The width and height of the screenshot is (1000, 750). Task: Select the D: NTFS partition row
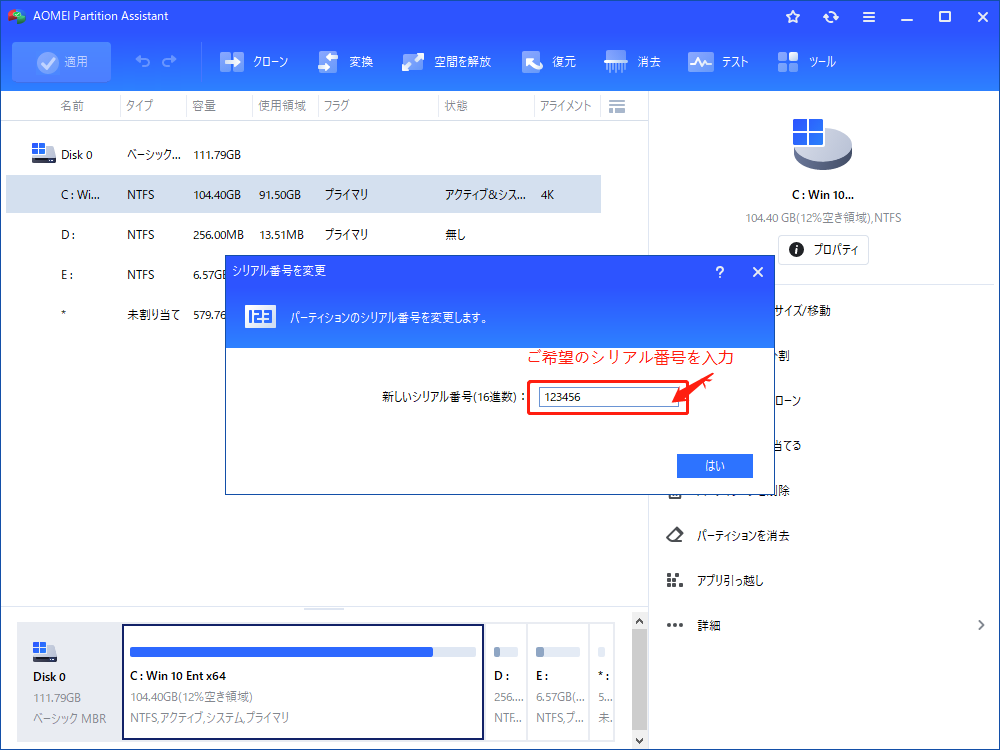pyautogui.click(x=304, y=234)
